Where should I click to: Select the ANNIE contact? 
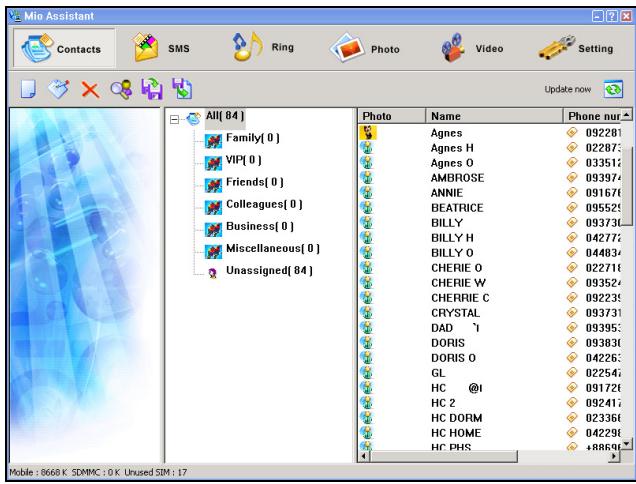(x=447, y=193)
